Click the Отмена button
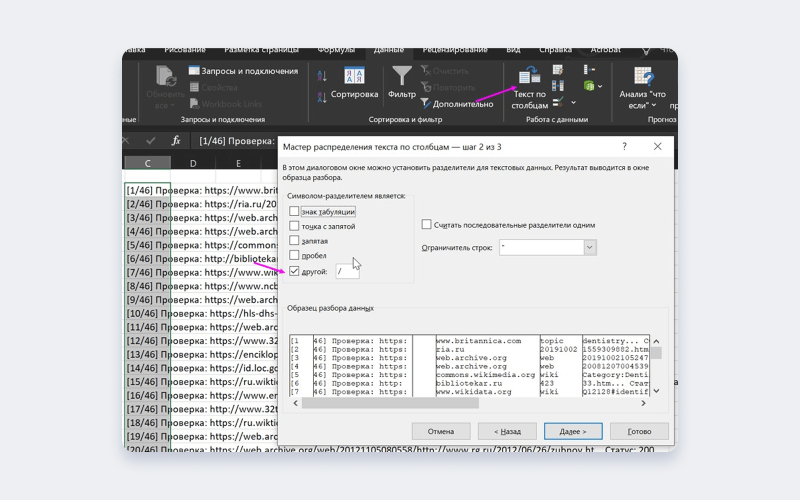800x500 pixels. [441, 431]
